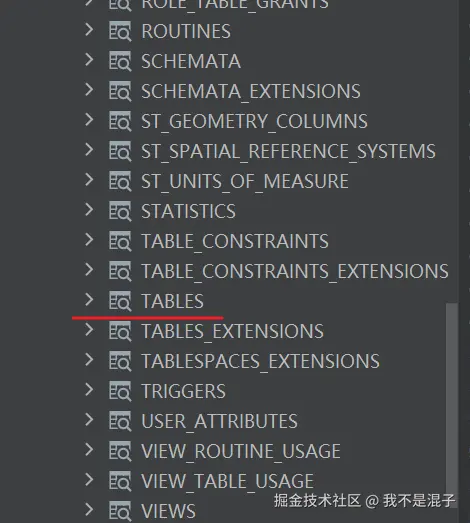The height and width of the screenshot is (523, 470).
Task: Select the TABLES_EXTENSIONS tree item
Action: 232,331
